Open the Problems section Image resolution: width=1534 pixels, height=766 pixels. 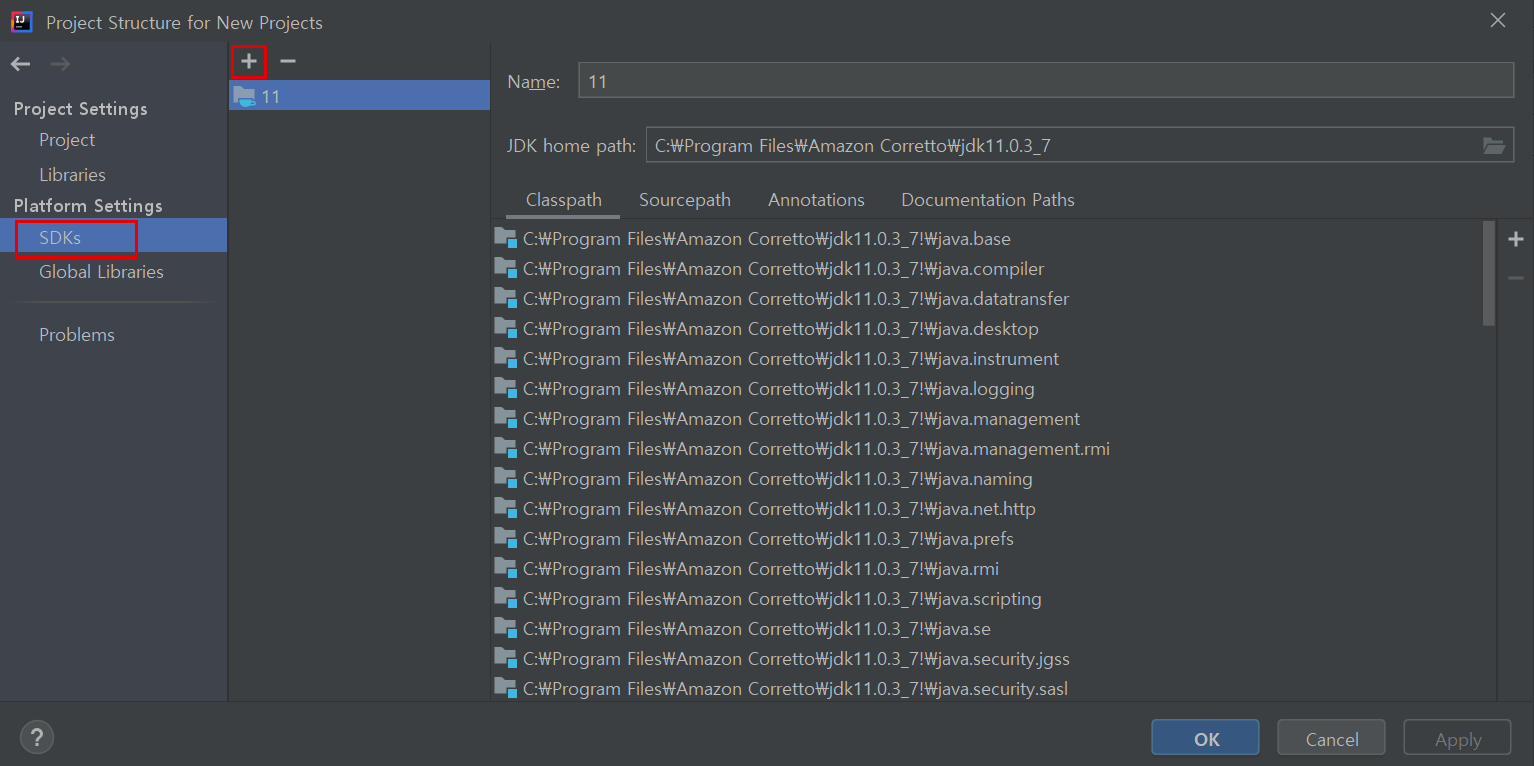[x=77, y=334]
